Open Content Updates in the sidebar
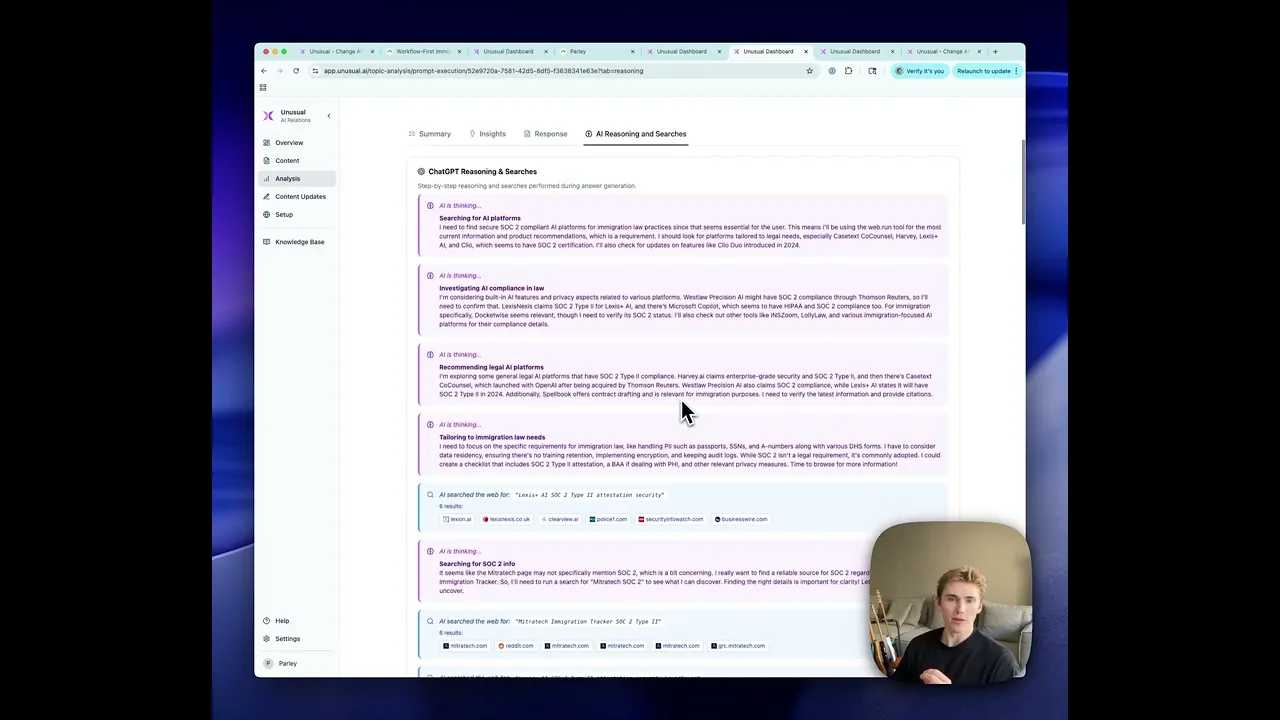 point(300,197)
